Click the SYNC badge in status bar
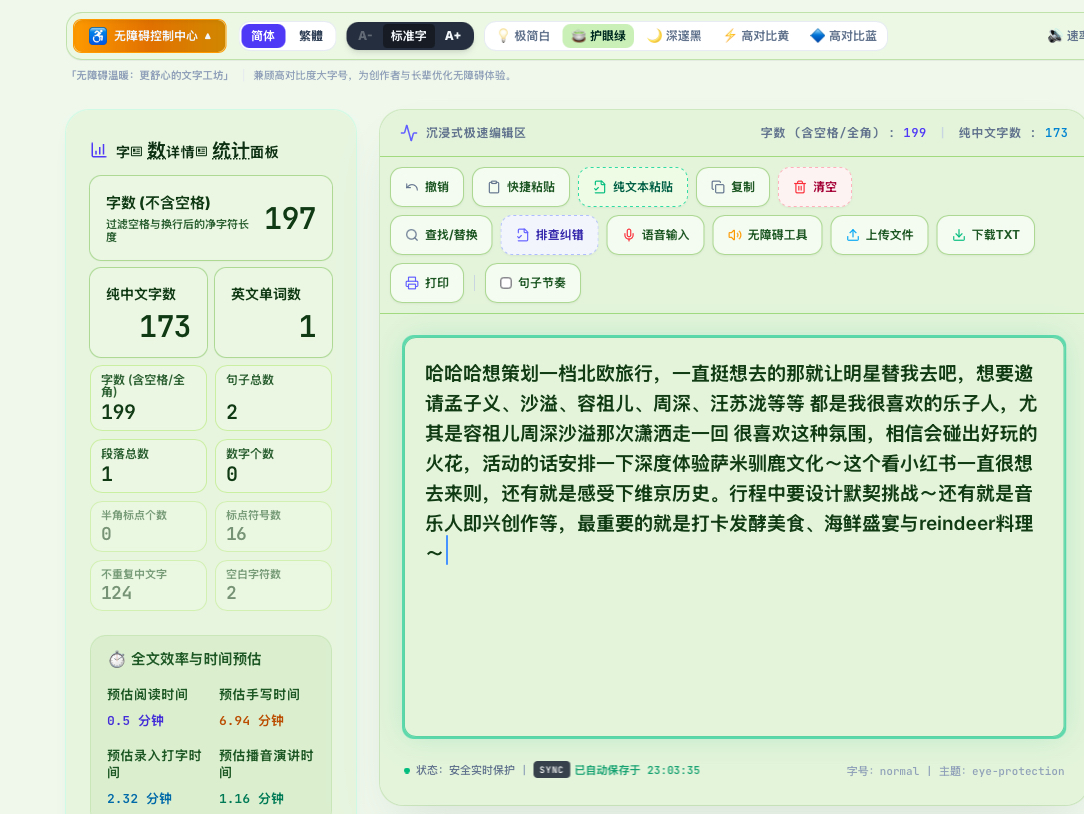Screen dimensions: 1084x814 click(x=552, y=770)
